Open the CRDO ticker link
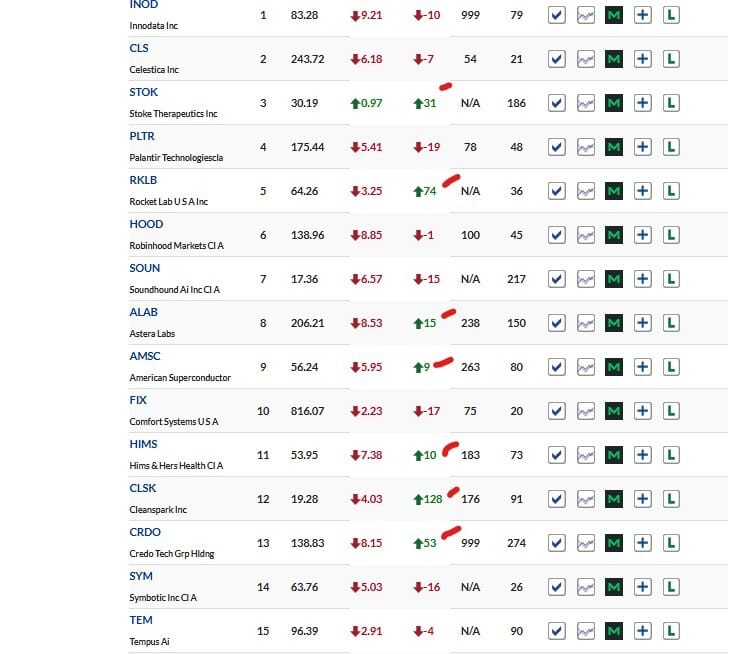The height and width of the screenshot is (654, 753). (x=145, y=533)
